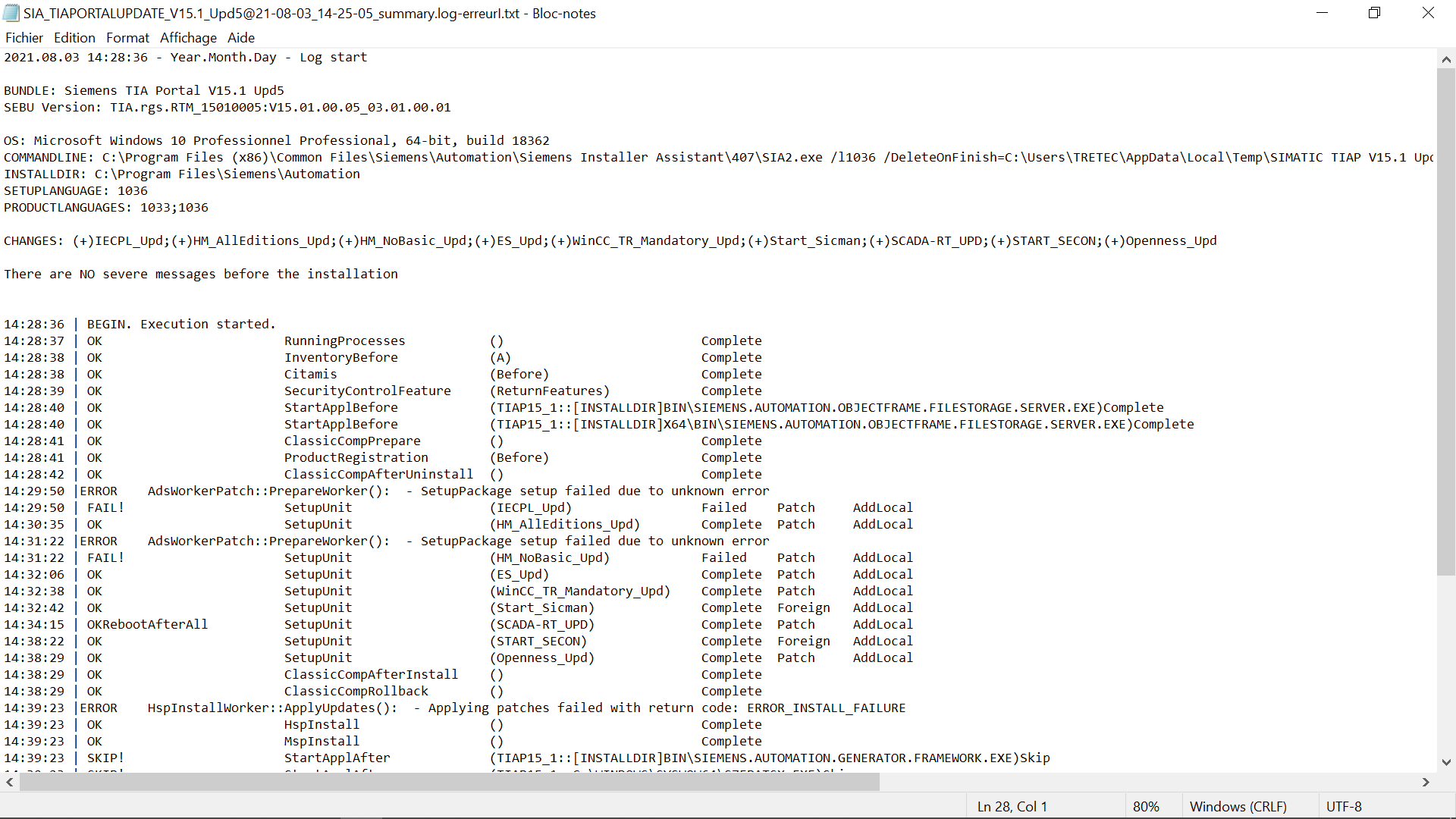
Task: Click the vertical scrollbar down arrow
Action: 1446,762
